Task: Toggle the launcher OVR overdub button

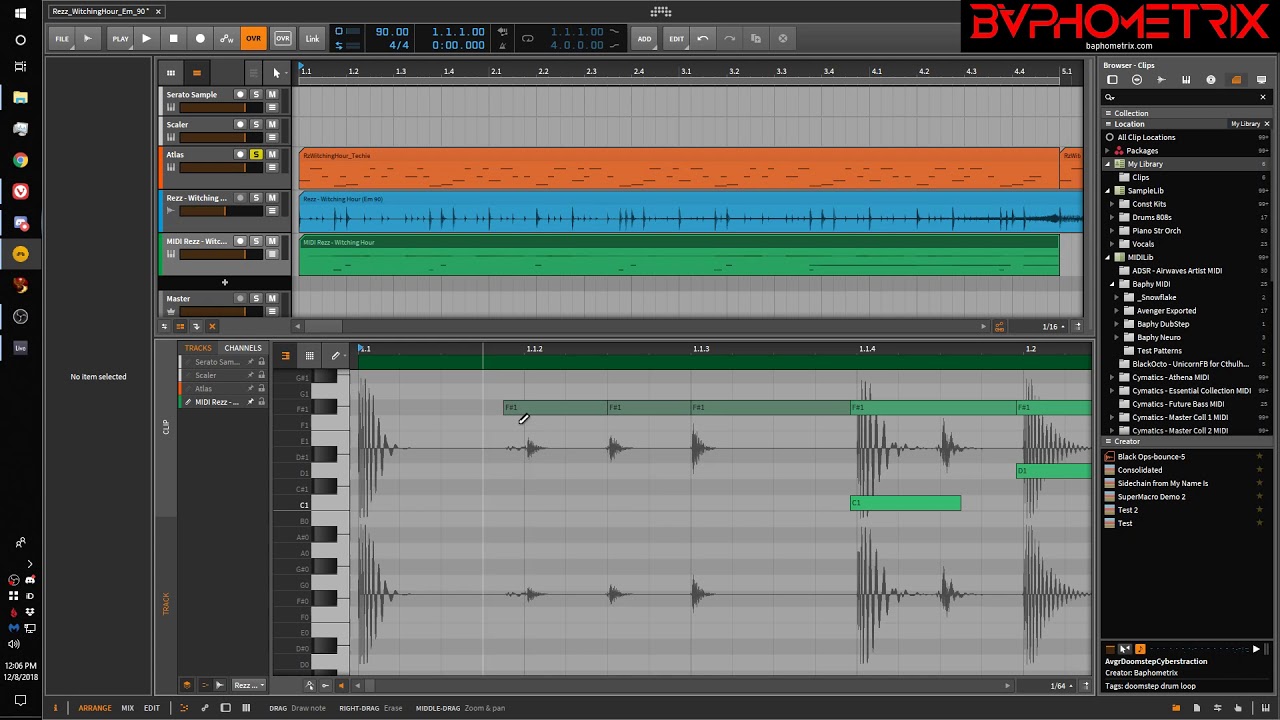Action: tap(283, 38)
